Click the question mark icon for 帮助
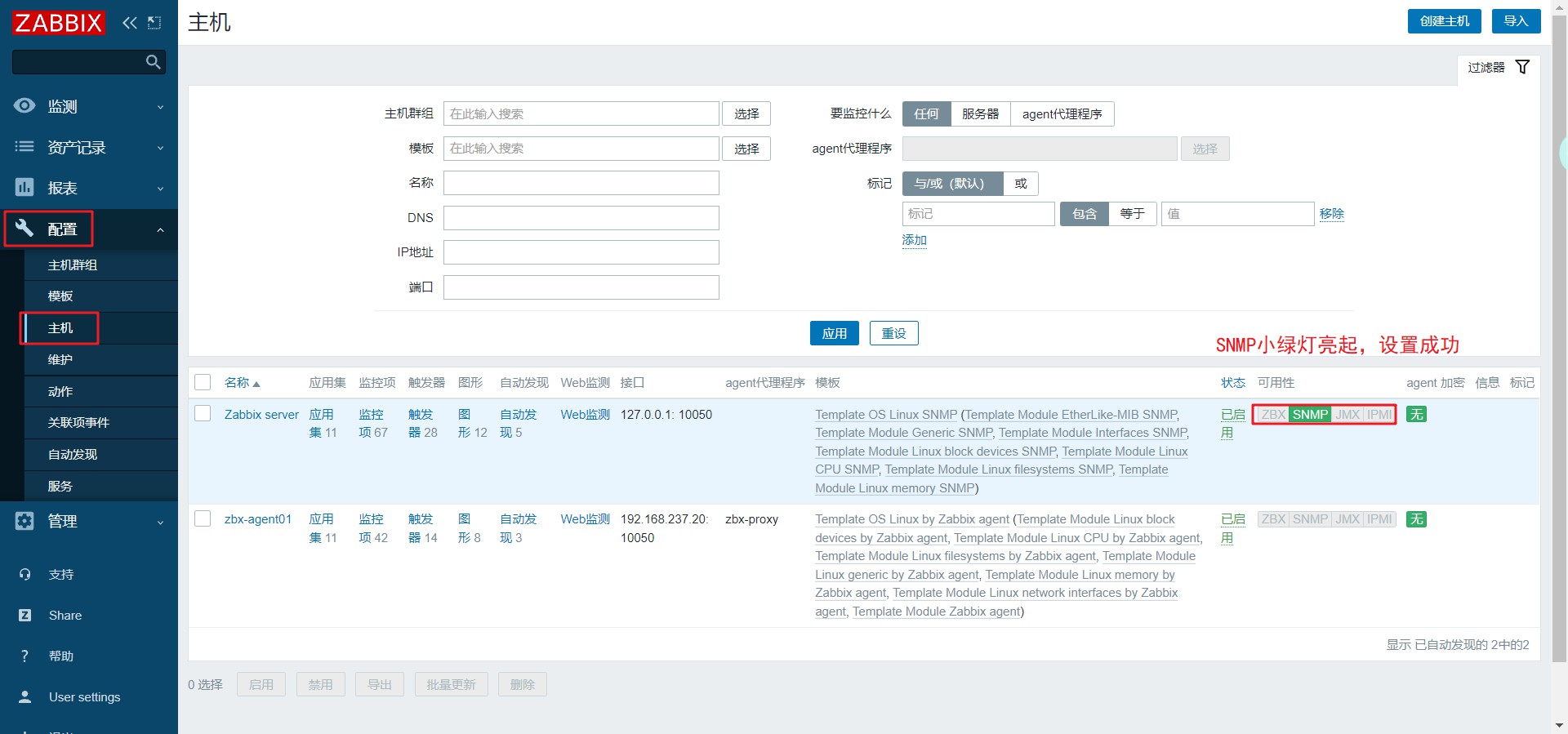This screenshot has height=734, width=1568. tap(24, 656)
